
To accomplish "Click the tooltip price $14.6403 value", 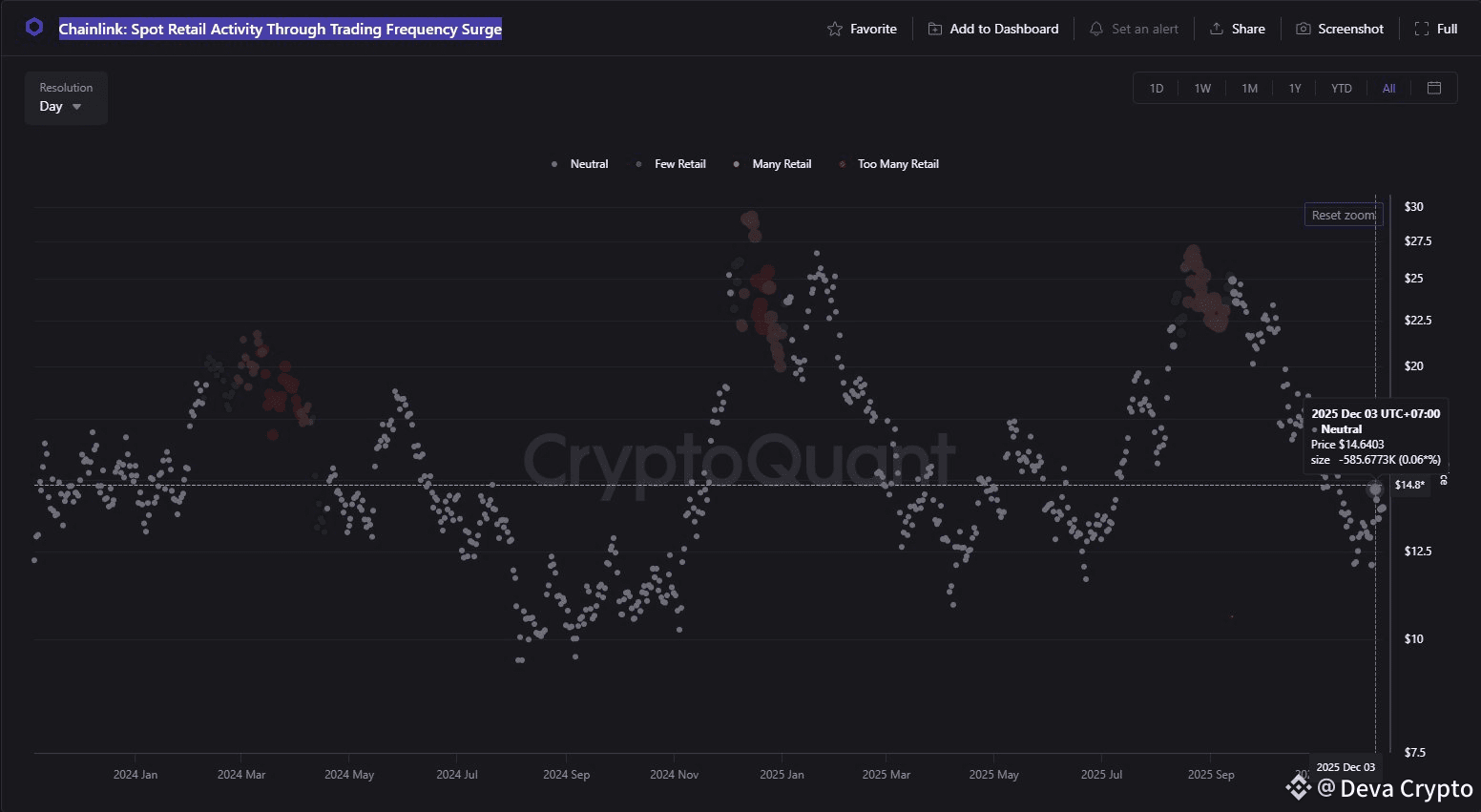I will (1362, 445).
